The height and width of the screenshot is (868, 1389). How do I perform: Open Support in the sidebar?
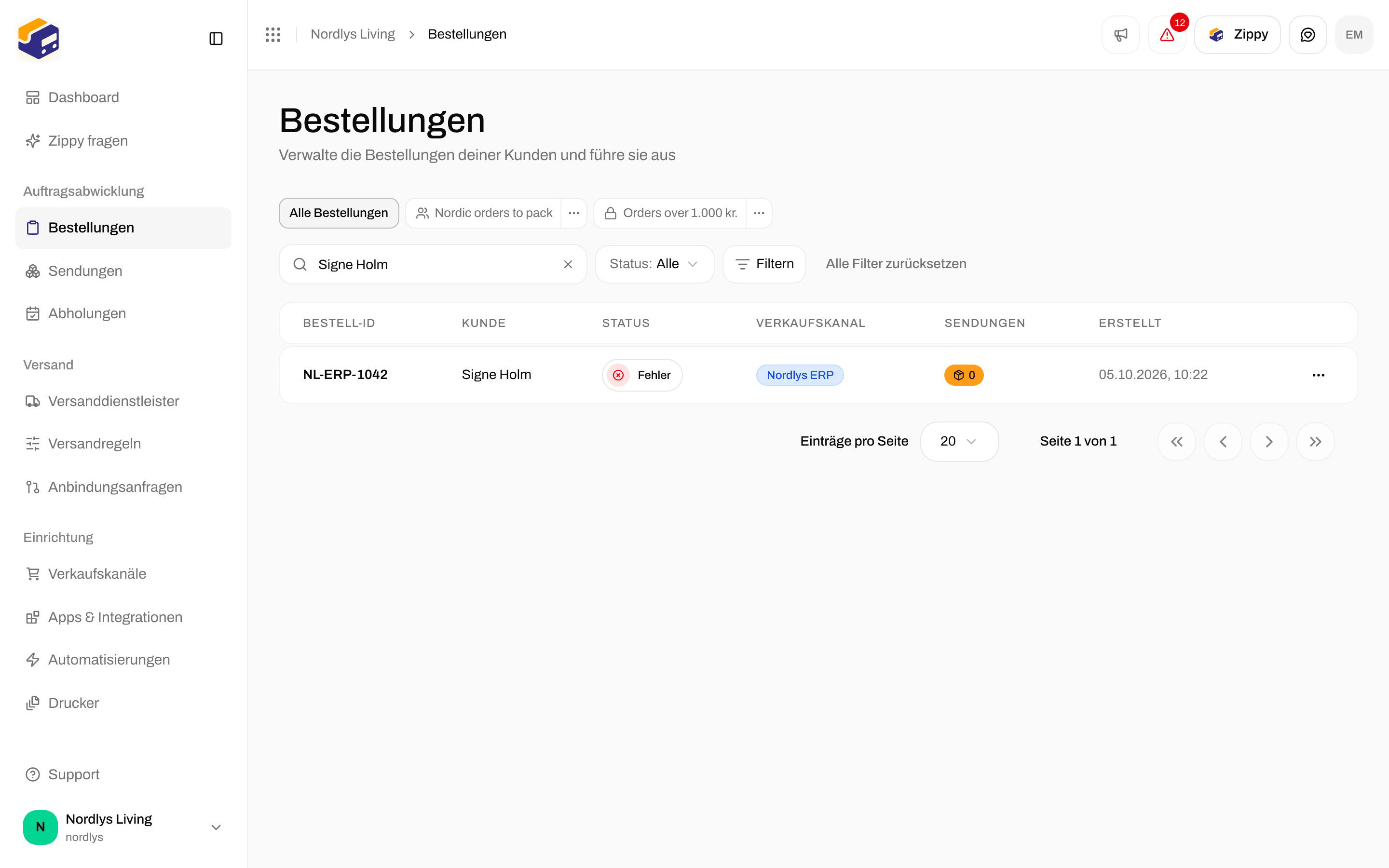(123, 774)
